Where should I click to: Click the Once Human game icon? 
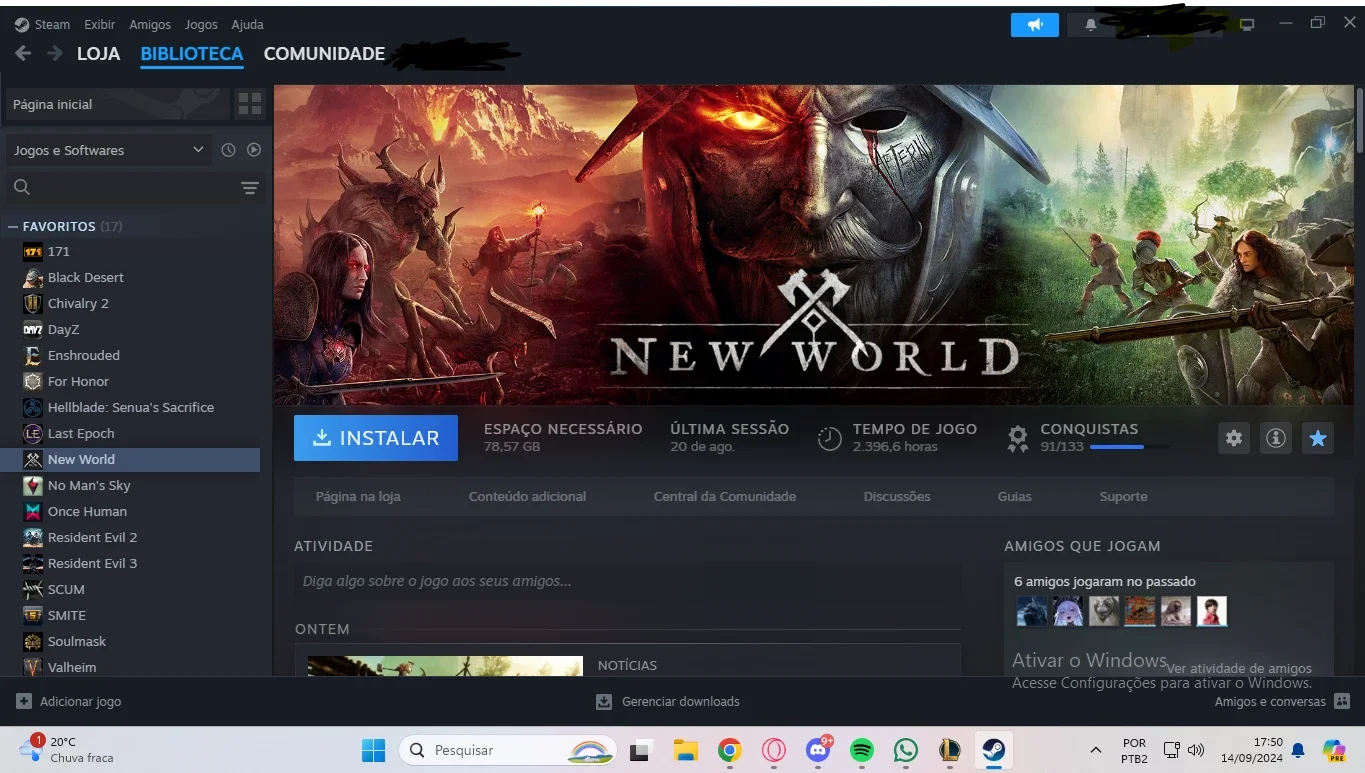click(x=33, y=512)
